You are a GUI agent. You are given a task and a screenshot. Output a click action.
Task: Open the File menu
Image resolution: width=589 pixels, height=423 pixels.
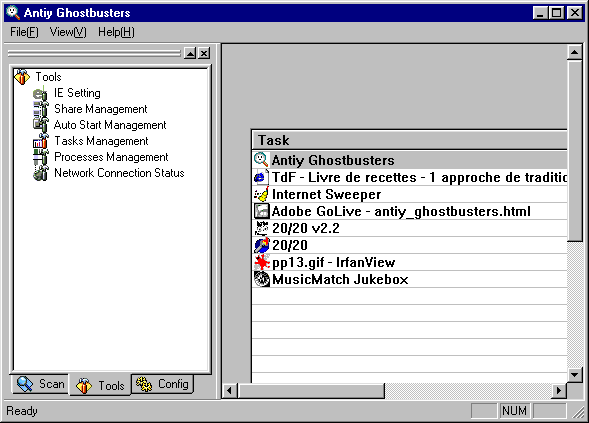[x=24, y=32]
